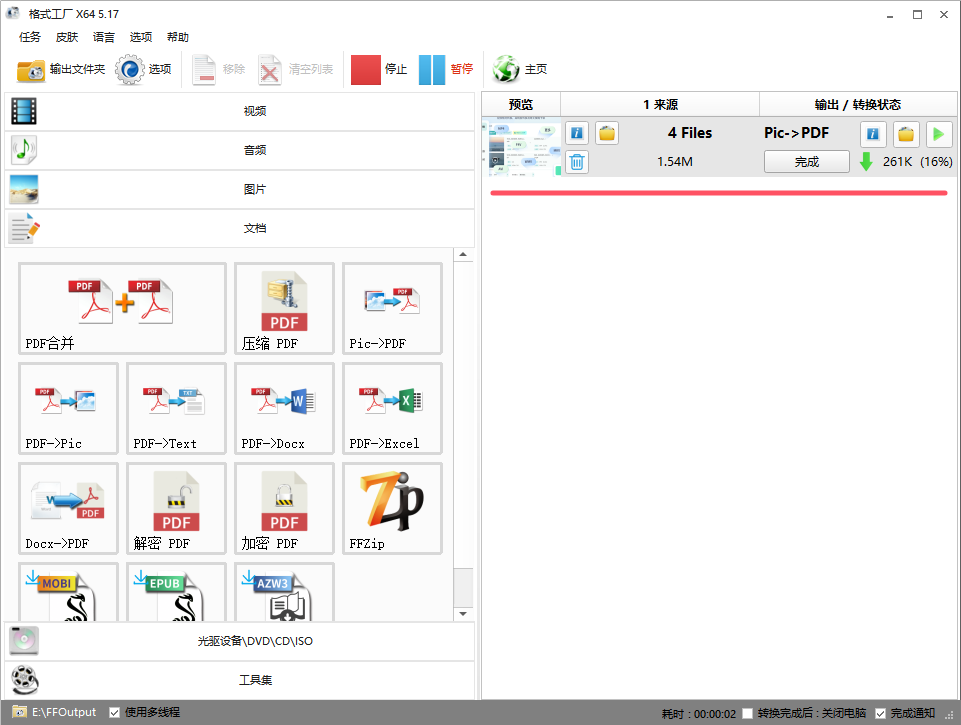Open the 任务 menu
The image size is (961, 725).
click(30, 37)
